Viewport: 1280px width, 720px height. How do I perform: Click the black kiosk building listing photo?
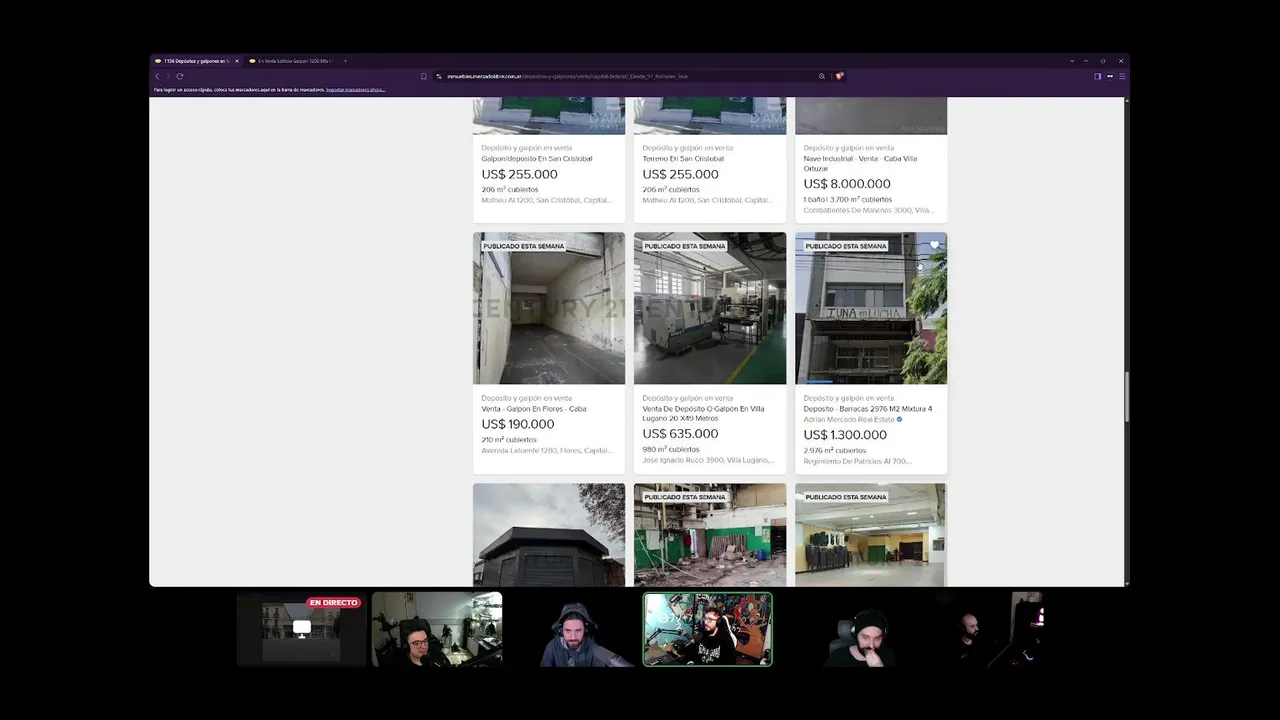549,535
